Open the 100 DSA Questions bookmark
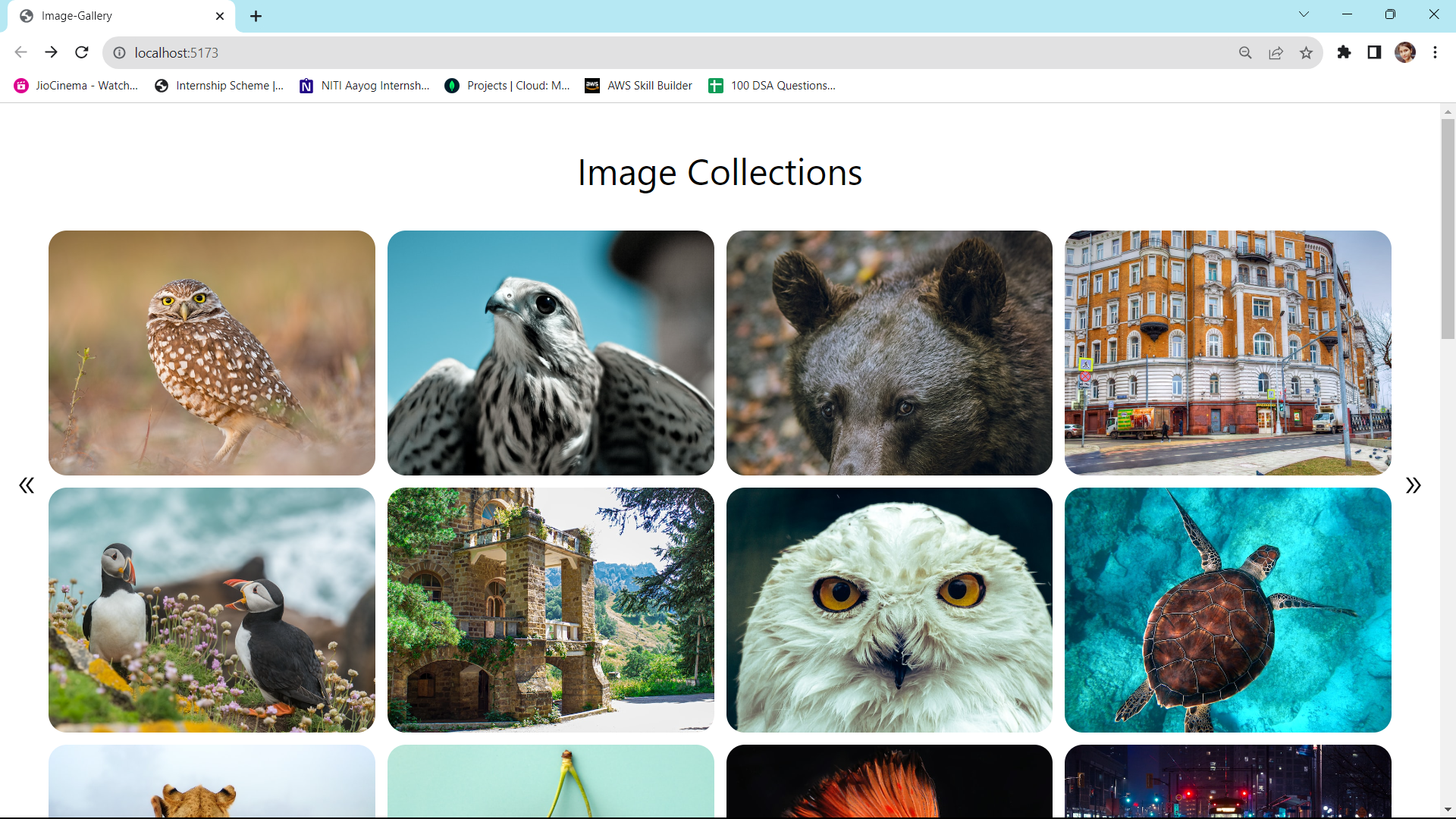1456x819 pixels. coord(772,86)
